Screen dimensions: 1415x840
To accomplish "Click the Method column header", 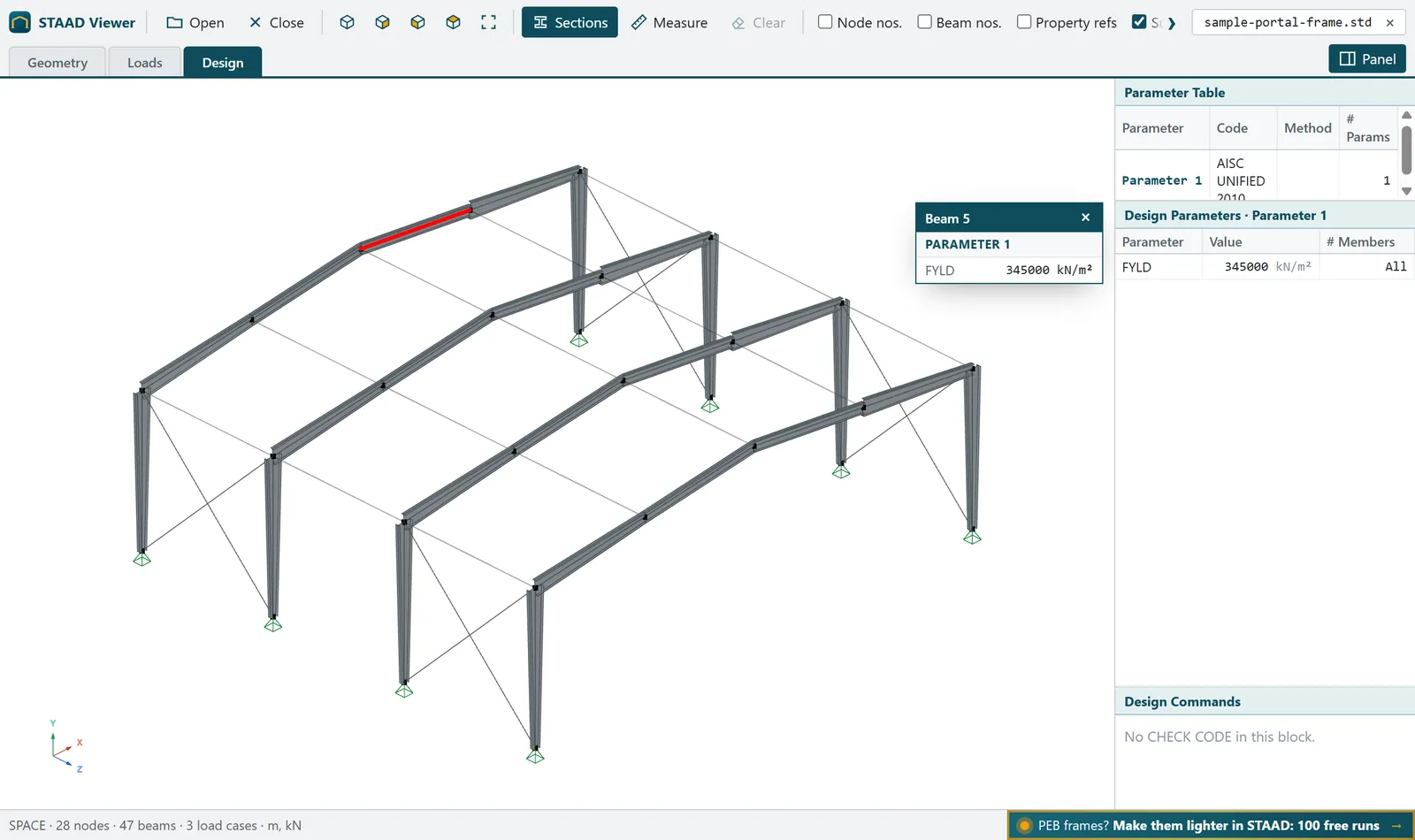I will (1307, 128).
